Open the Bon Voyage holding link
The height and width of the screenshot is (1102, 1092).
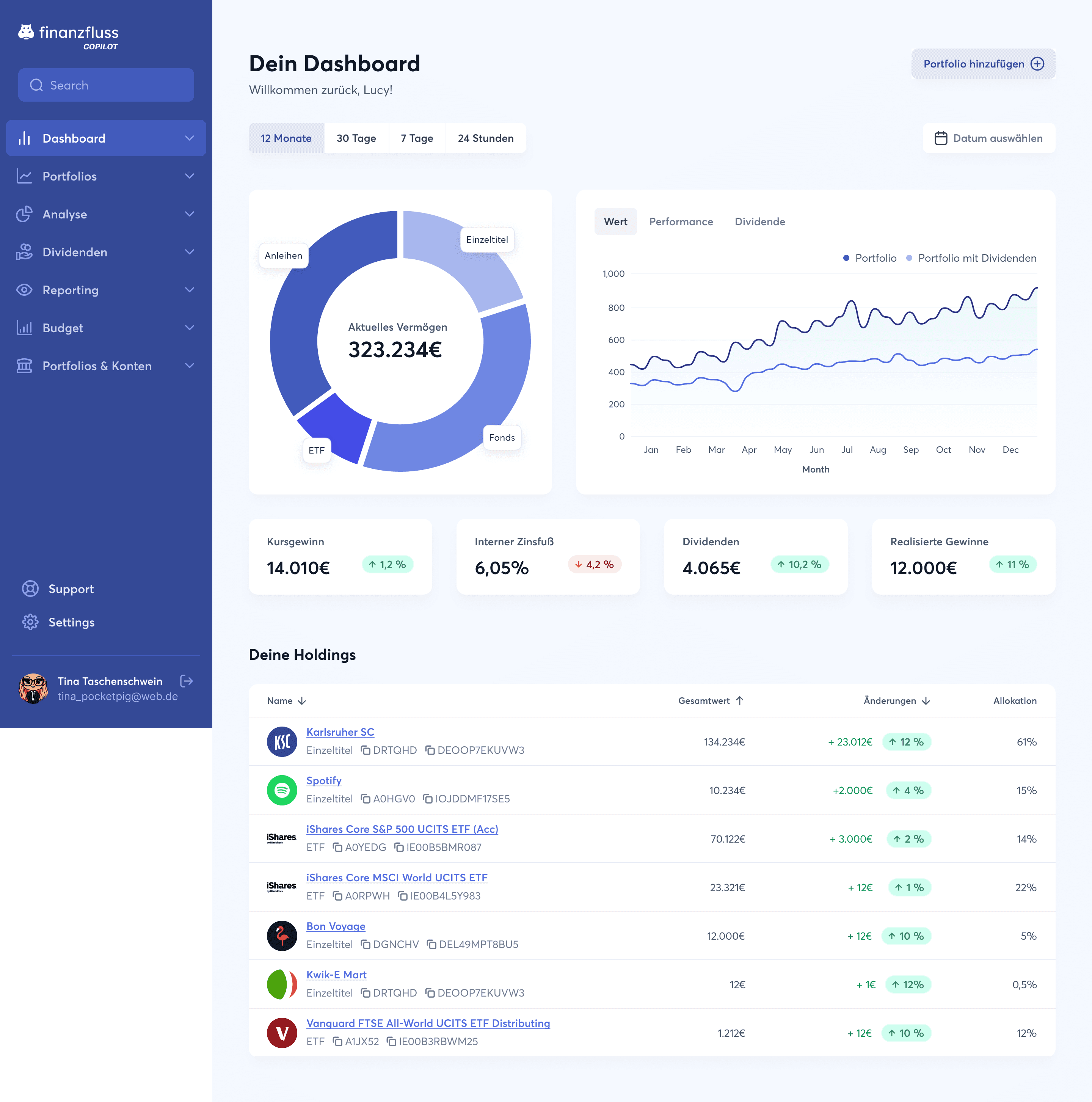point(336,926)
